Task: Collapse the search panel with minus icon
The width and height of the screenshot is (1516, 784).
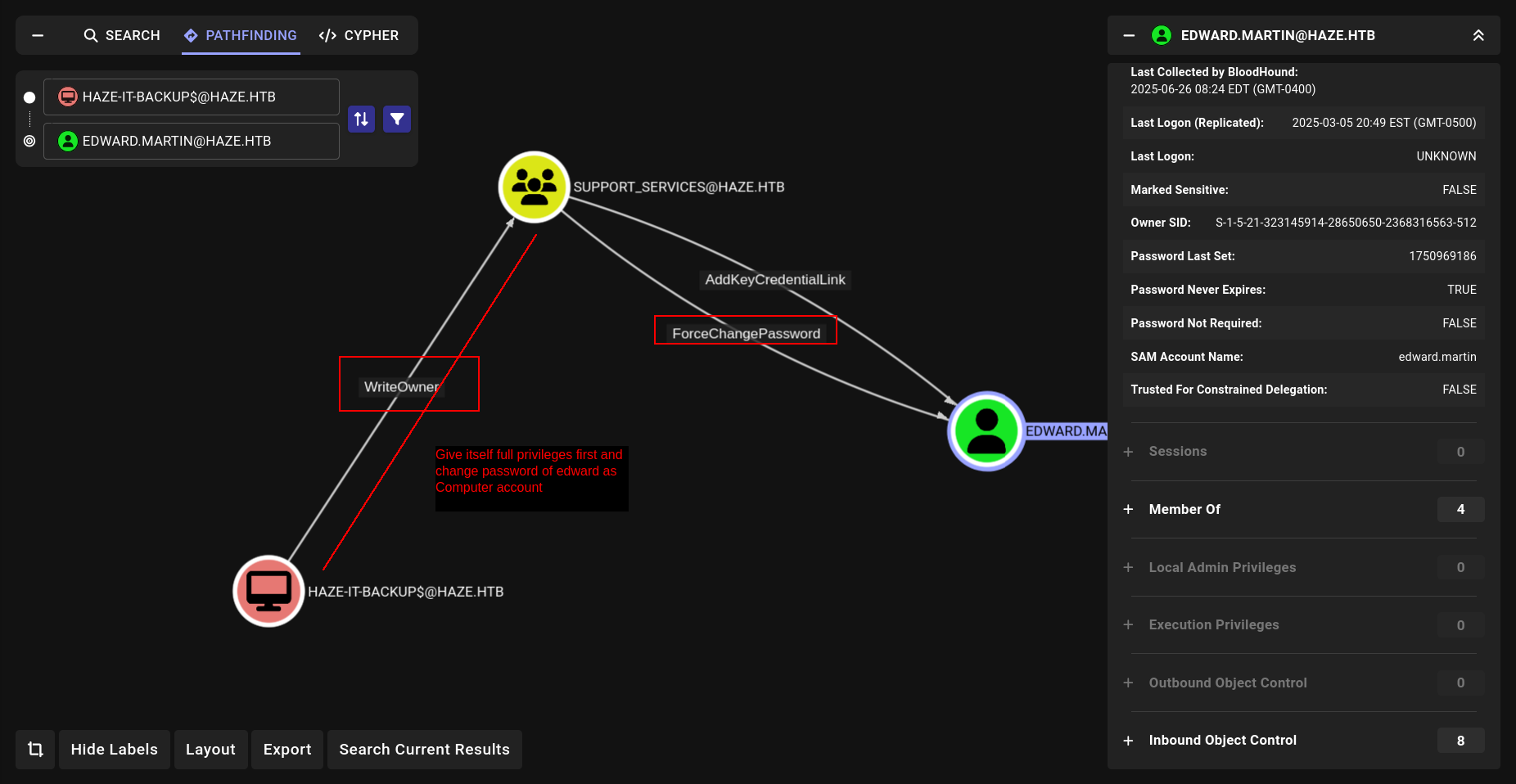Action: [38, 35]
